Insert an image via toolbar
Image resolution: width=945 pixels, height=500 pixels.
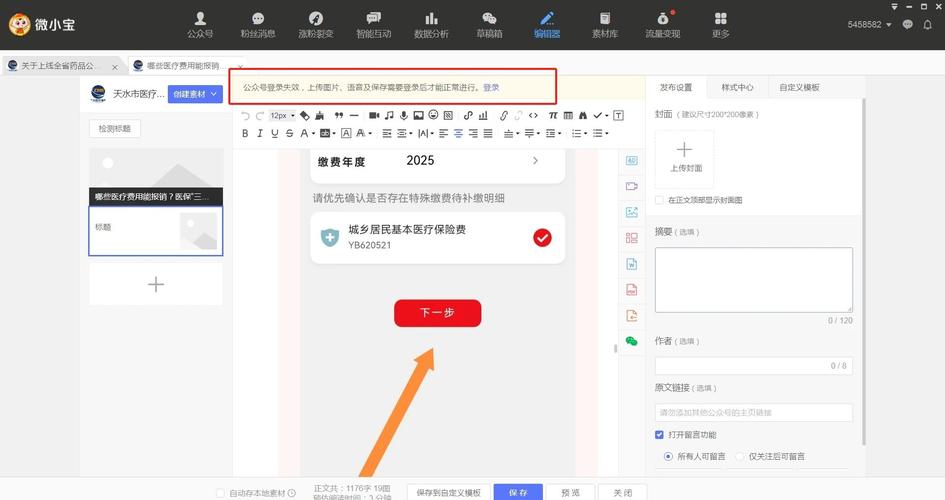click(418, 116)
